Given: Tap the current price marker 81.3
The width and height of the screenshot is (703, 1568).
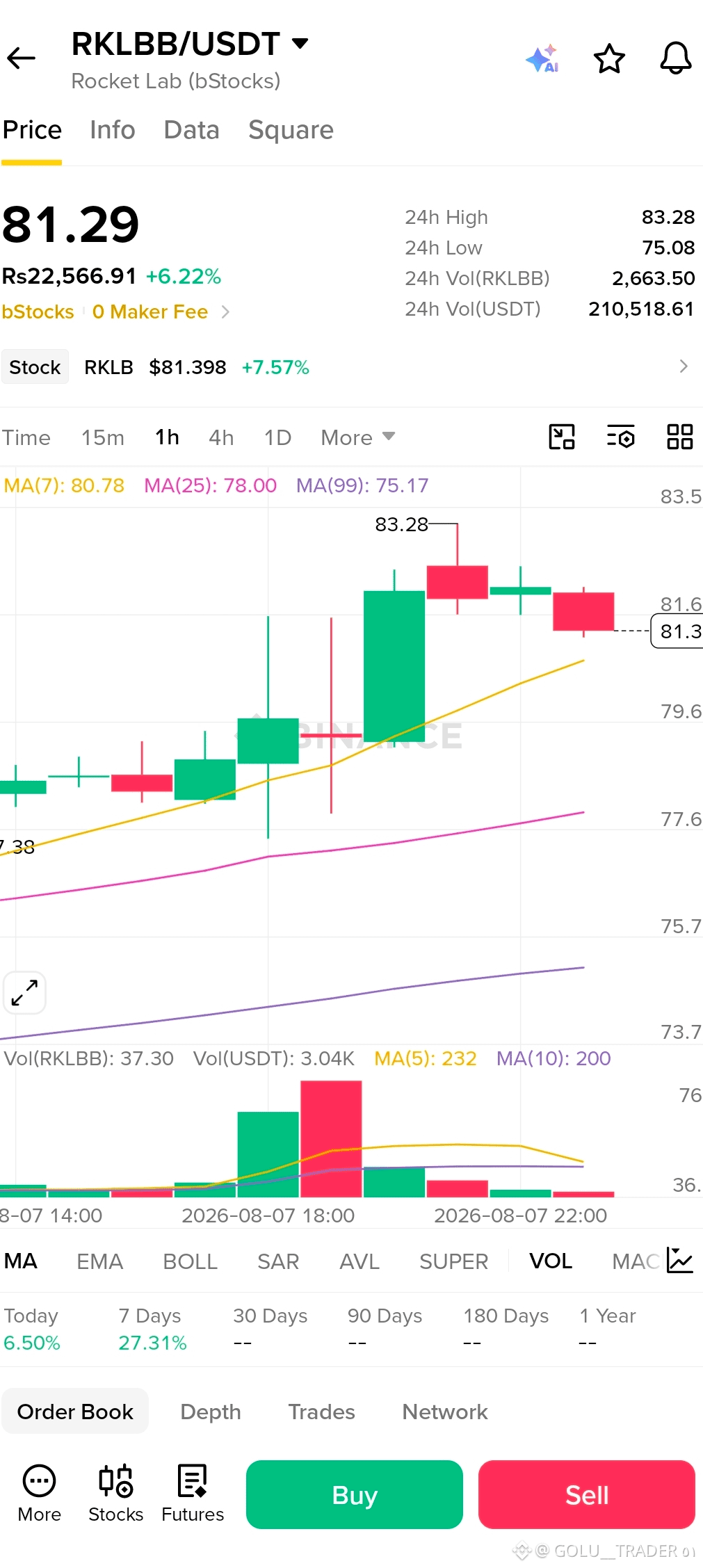Looking at the screenshot, I should pos(677,631).
